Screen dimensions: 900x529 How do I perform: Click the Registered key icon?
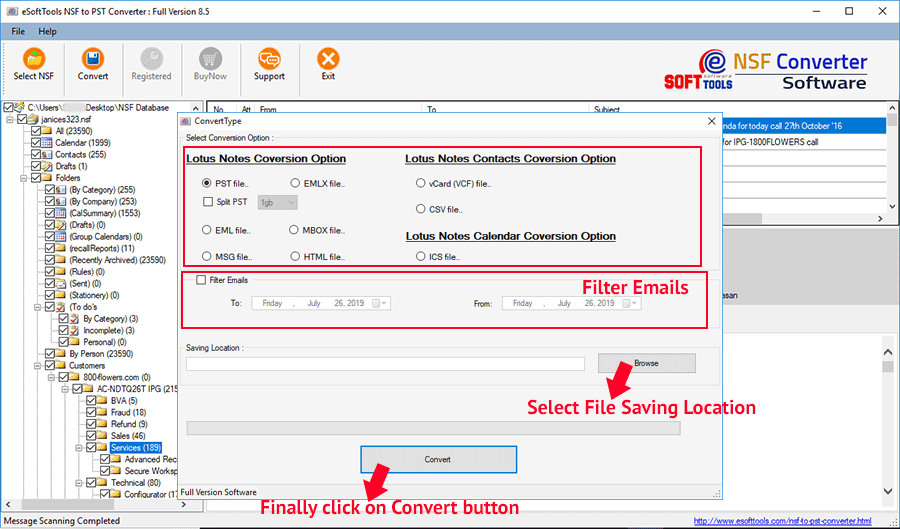[x=152, y=59]
